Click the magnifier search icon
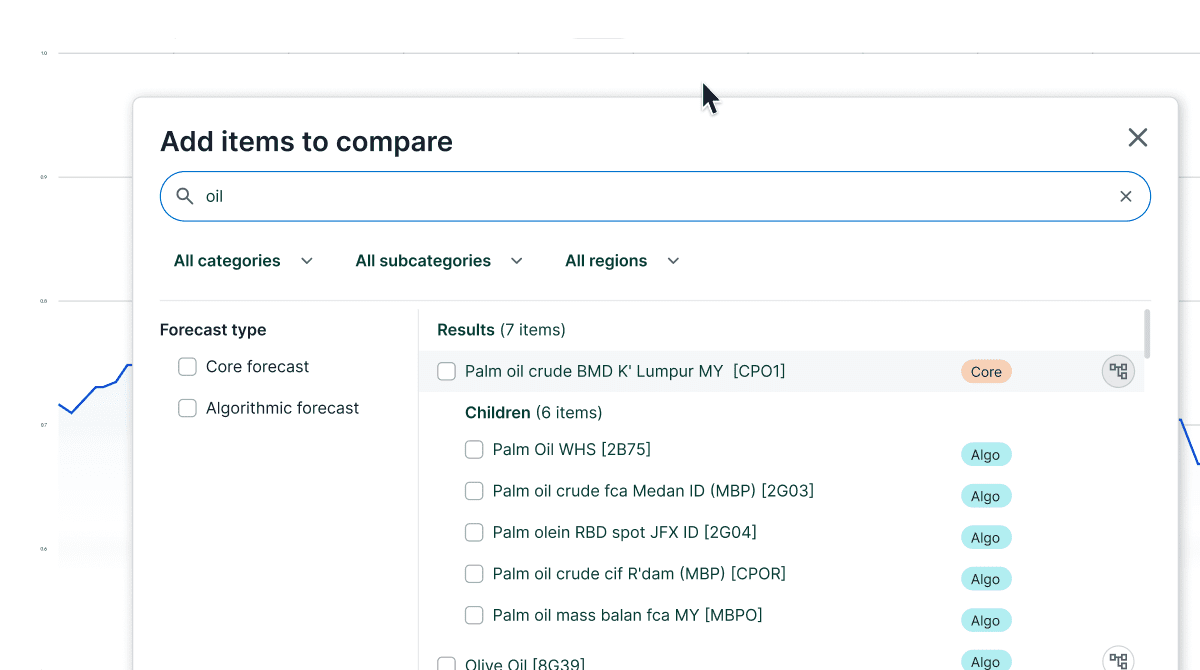 [x=185, y=197]
